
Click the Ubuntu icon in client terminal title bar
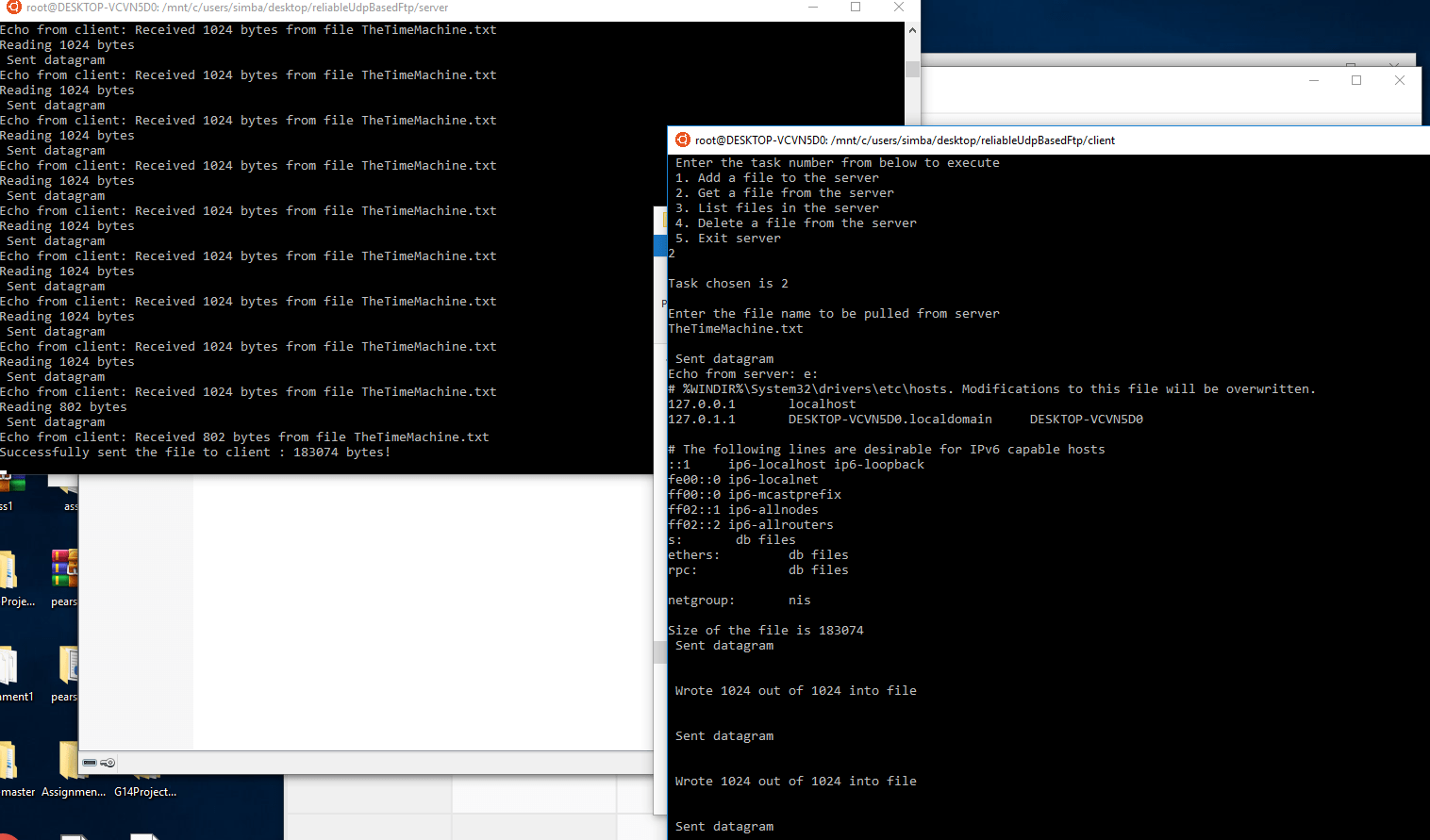click(683, 140)
